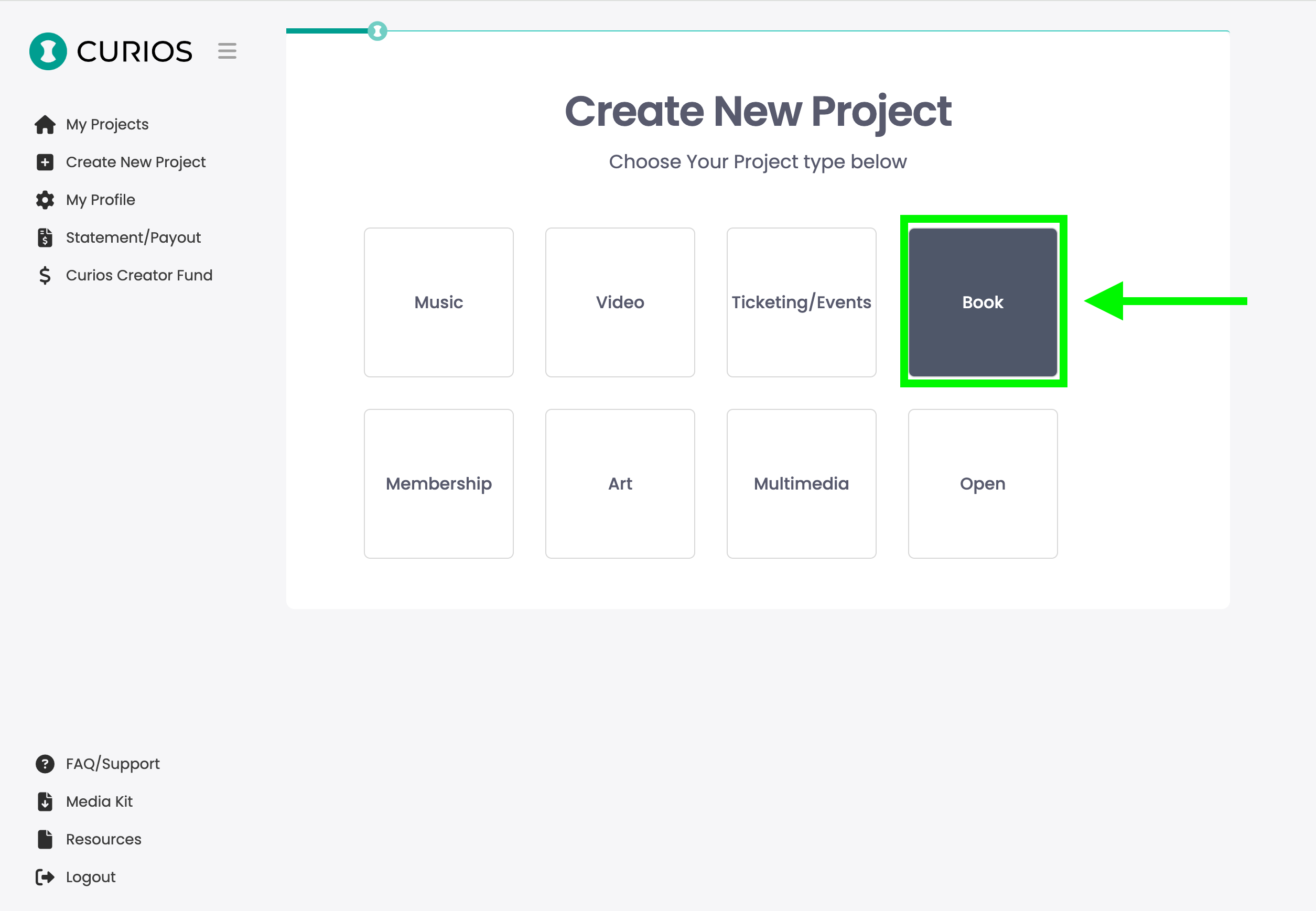Click the Create New Project heading
The height and width of the screenshot is (911, 1316).
(x=758, y=112)
